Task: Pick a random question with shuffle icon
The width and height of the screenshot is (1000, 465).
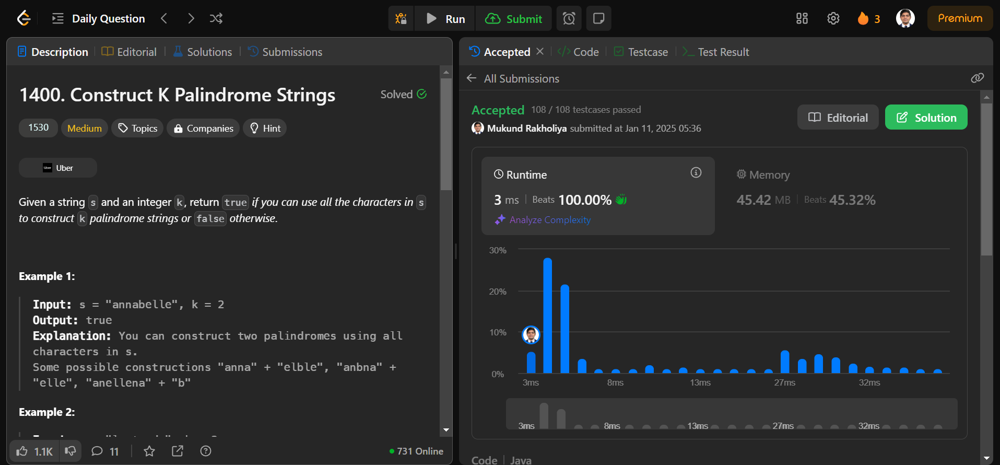Action: [x=216, y=18]
